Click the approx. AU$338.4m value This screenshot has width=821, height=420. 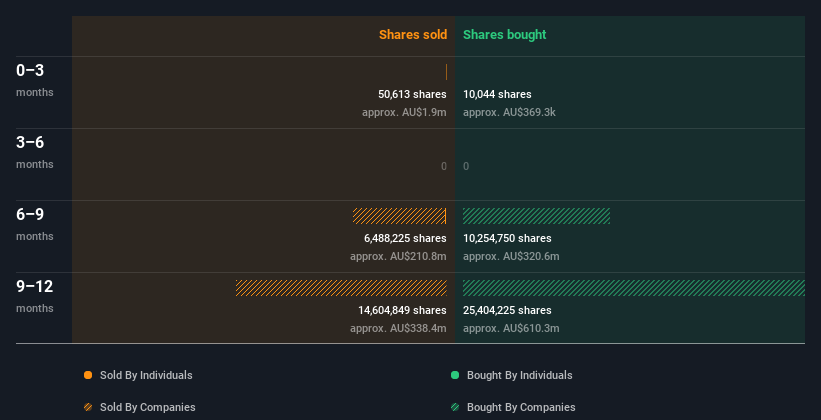pos(398,329)
